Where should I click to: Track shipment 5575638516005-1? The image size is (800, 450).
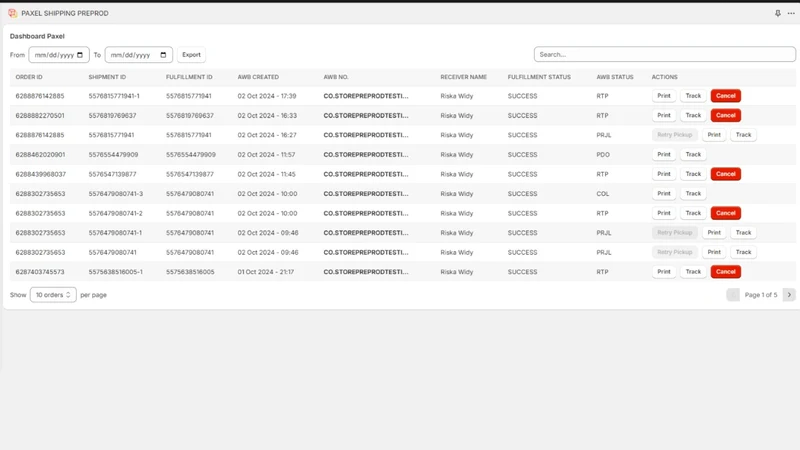point(693,271)
